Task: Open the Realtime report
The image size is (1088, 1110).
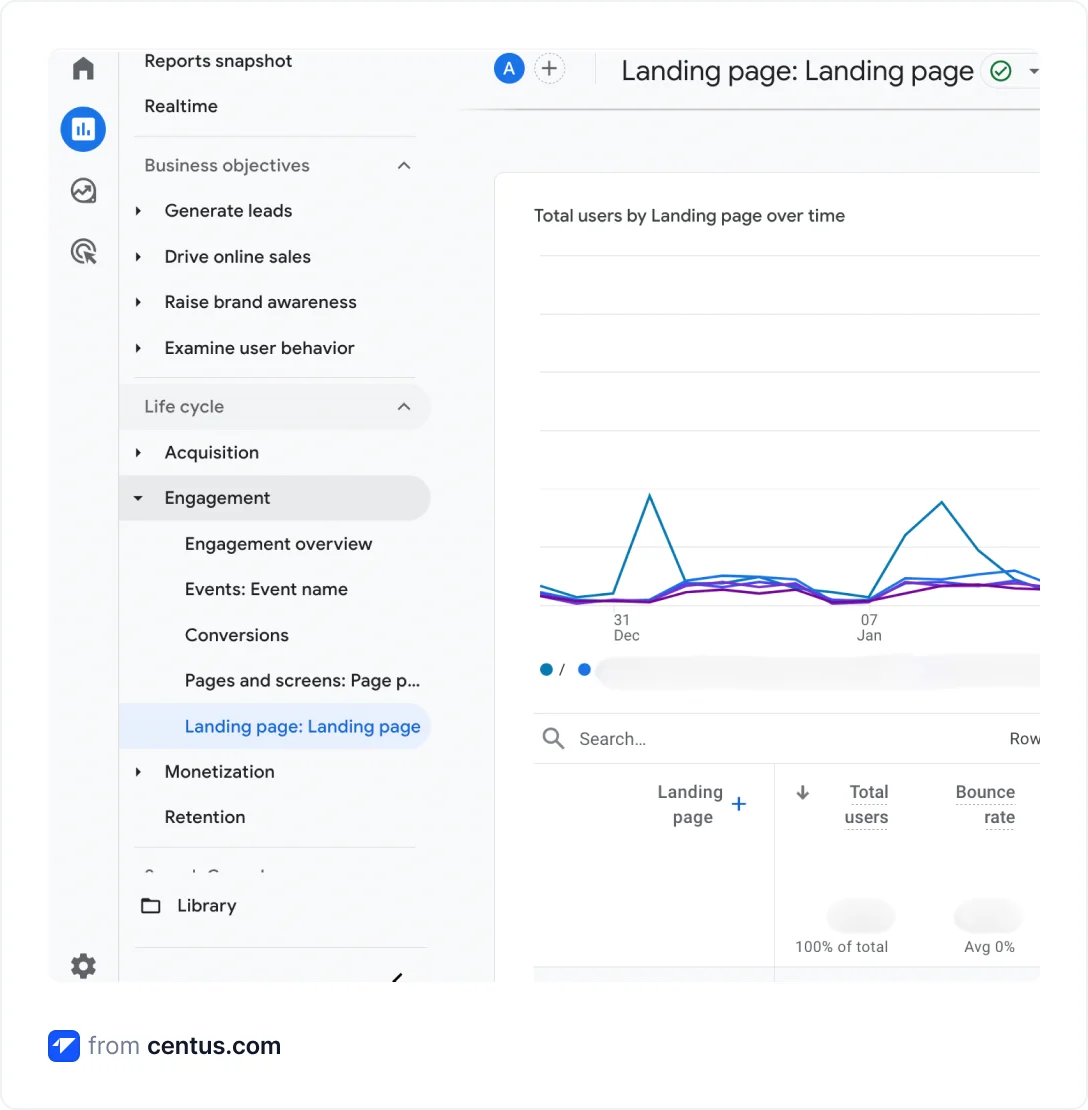Action: click(181, 106)
